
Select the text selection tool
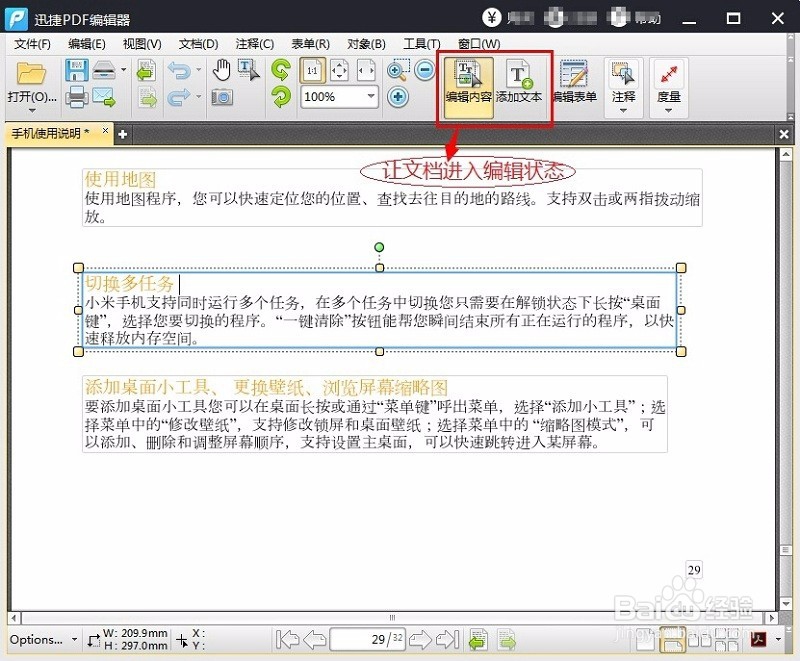tap(249, 70)
